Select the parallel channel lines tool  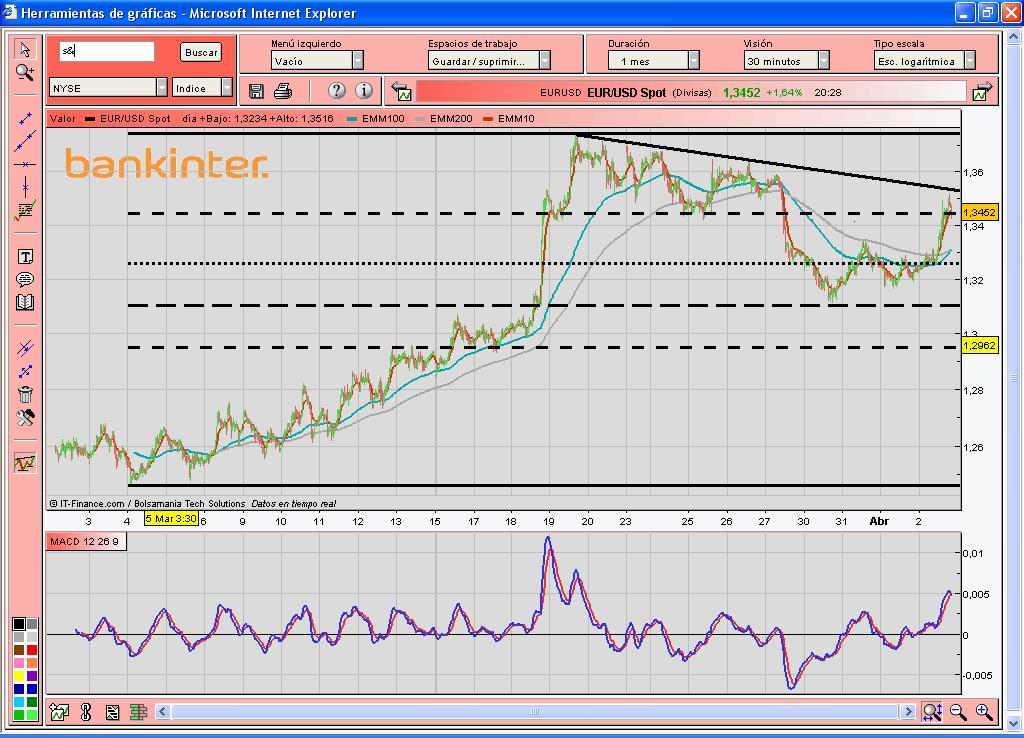[x=25, y=348]
